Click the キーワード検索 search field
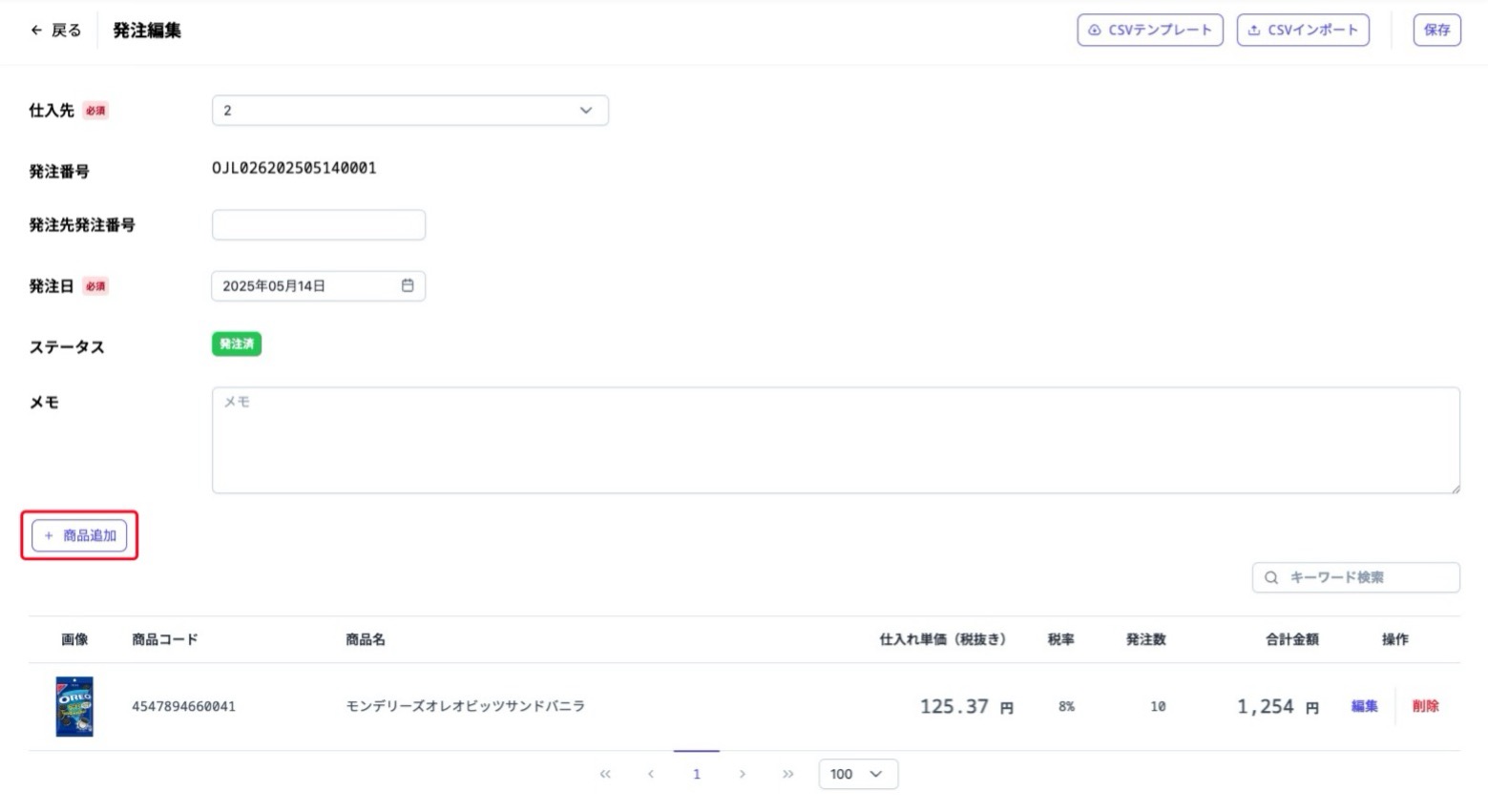The image size is (1488, 812). tap(1367, 577)
